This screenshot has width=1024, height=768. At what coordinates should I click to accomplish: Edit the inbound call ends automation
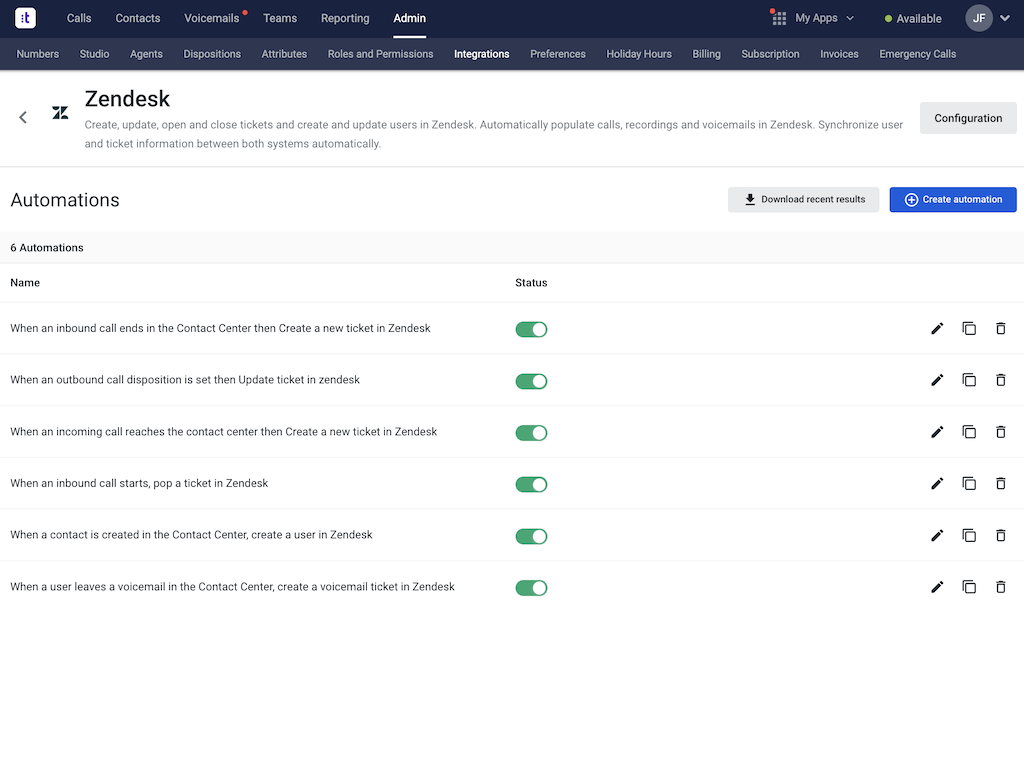(937, 329)
